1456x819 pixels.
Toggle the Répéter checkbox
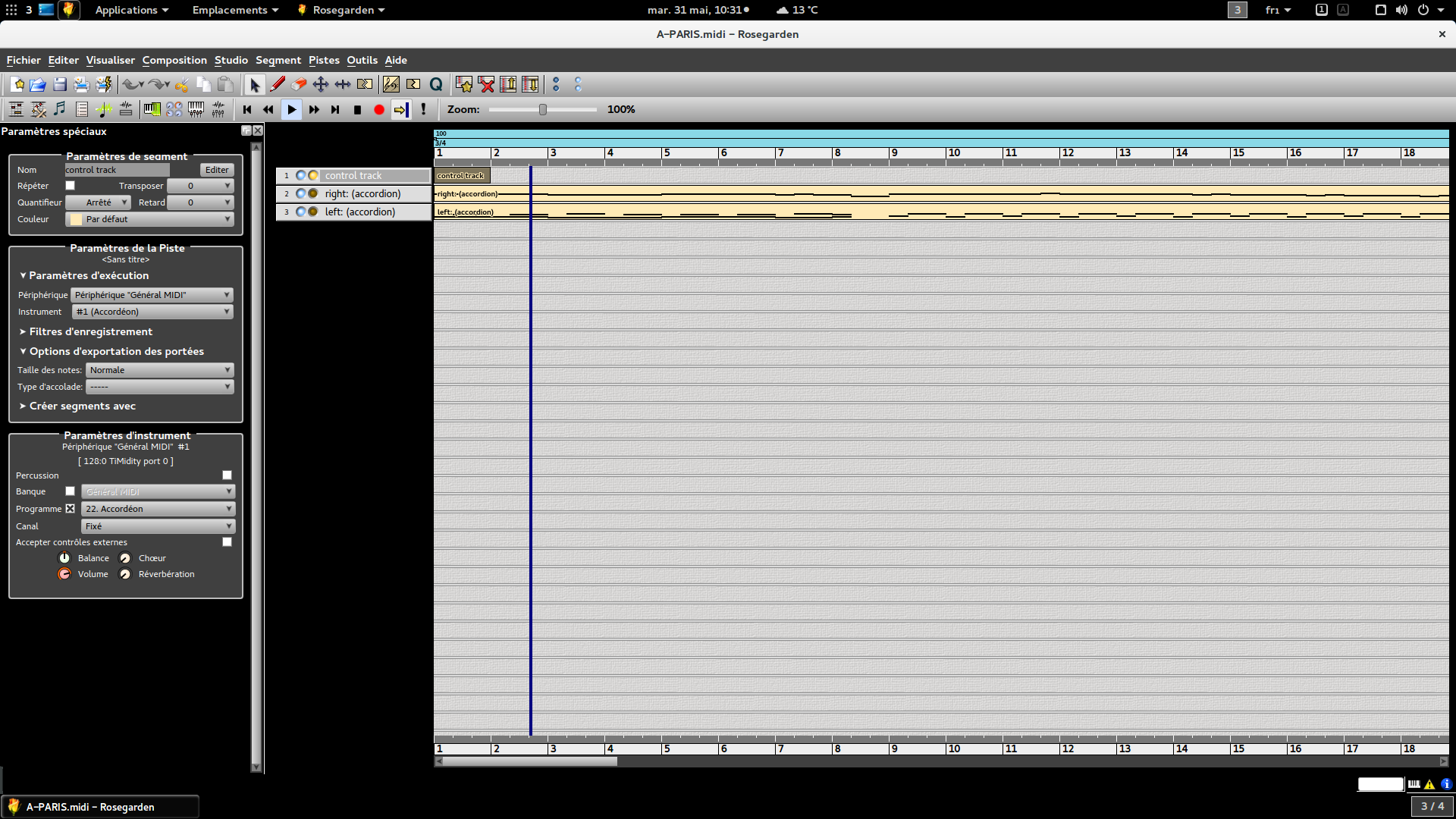[70, 186]
